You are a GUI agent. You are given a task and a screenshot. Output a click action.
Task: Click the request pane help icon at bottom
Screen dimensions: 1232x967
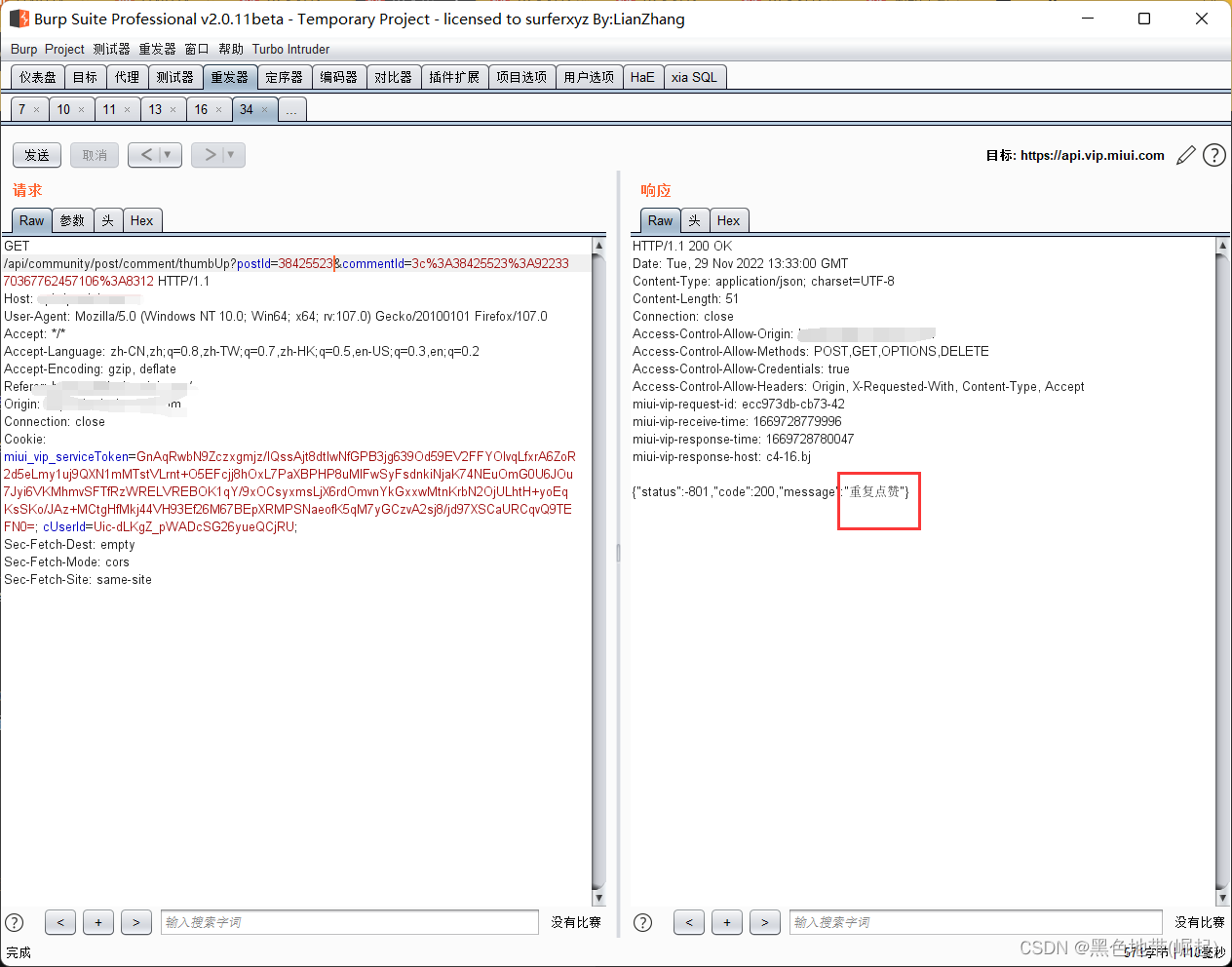(15, 922)
